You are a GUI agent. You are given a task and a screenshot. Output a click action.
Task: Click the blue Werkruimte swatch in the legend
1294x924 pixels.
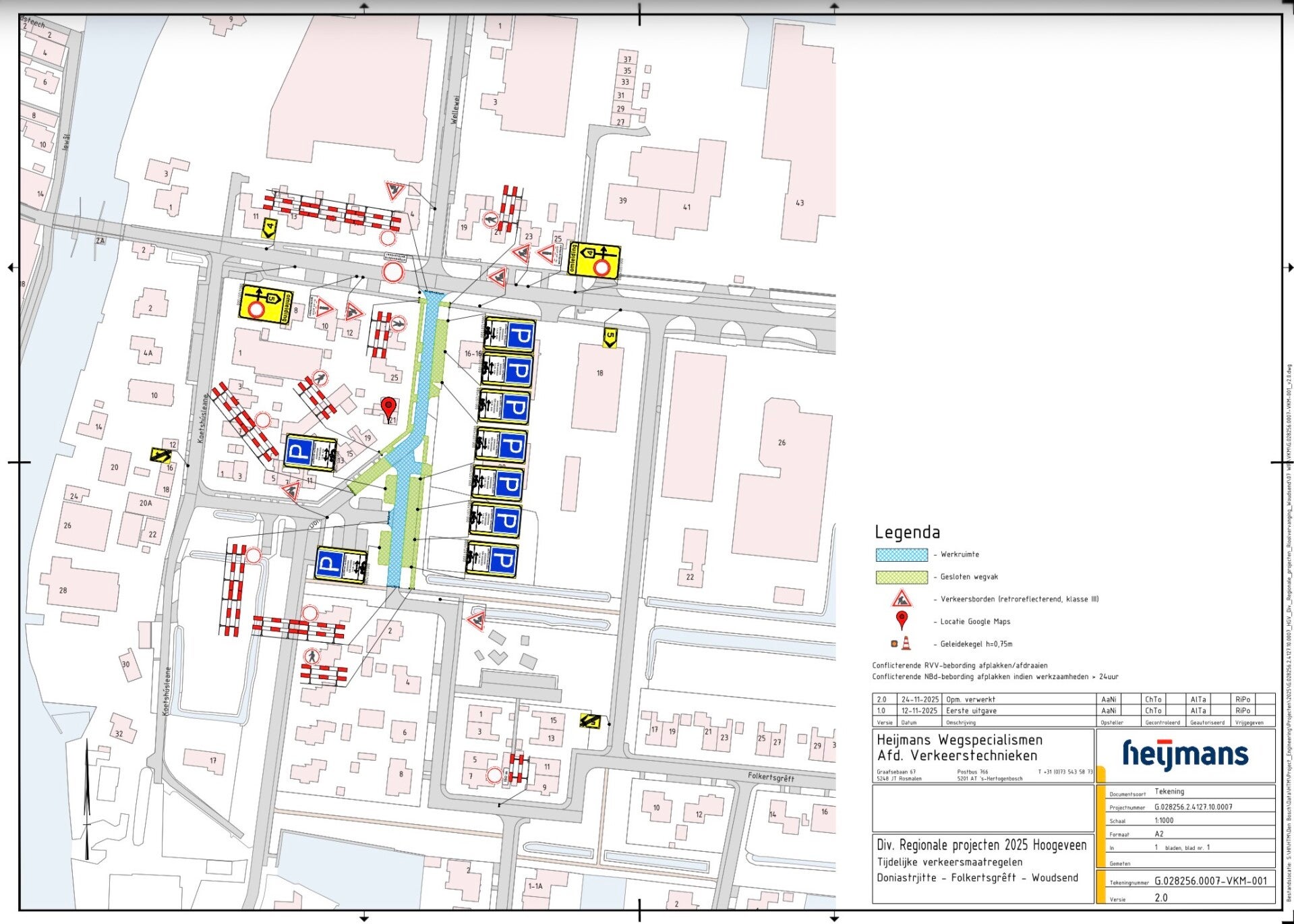click(x=902, y=554)
